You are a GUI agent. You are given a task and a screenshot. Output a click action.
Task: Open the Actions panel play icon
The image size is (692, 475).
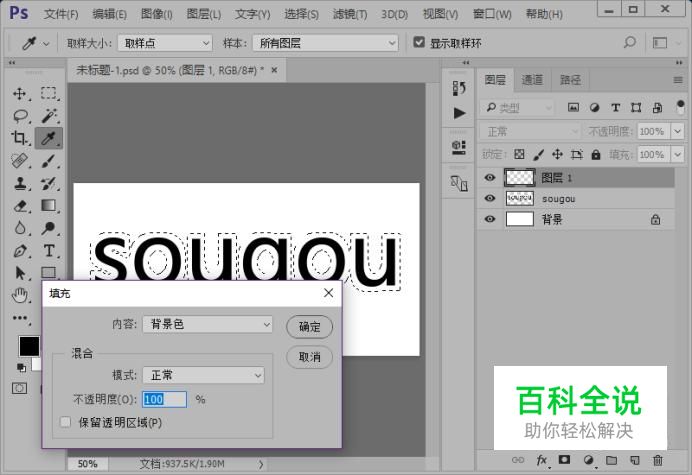459,113
